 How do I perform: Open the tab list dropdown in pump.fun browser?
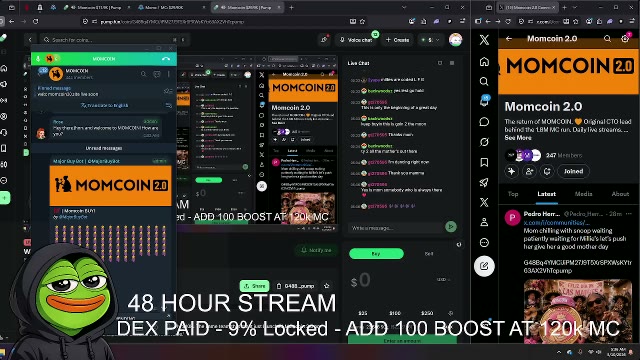click(404, 7)
